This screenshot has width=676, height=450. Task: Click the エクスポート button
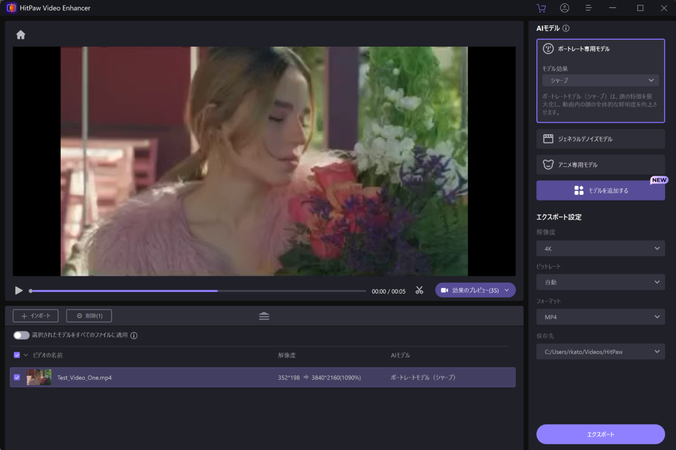point(600,434)
